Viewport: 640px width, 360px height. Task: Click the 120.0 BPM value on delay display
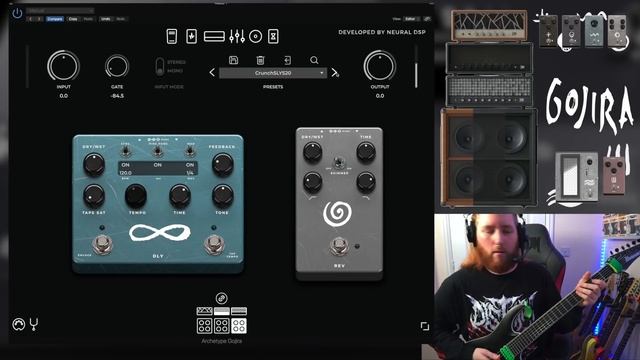(125, 173)
